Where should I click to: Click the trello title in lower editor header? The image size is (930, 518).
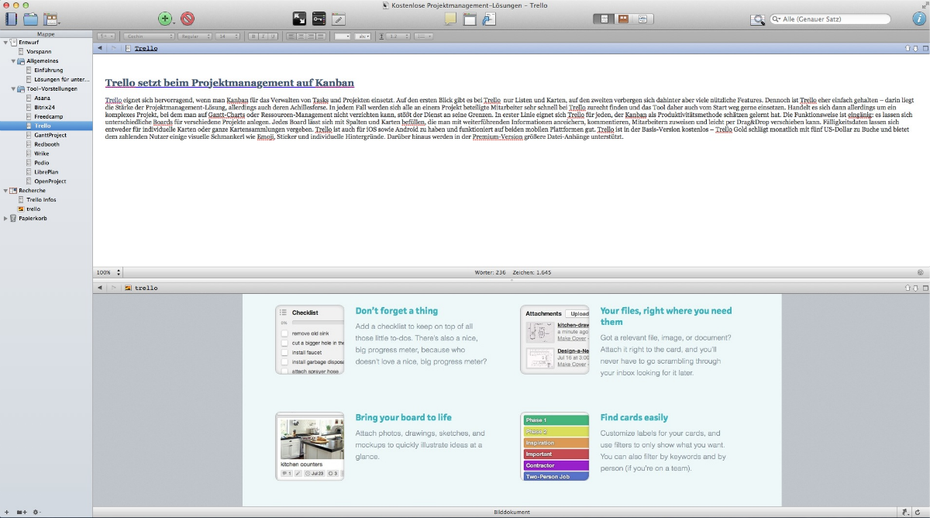146,288
